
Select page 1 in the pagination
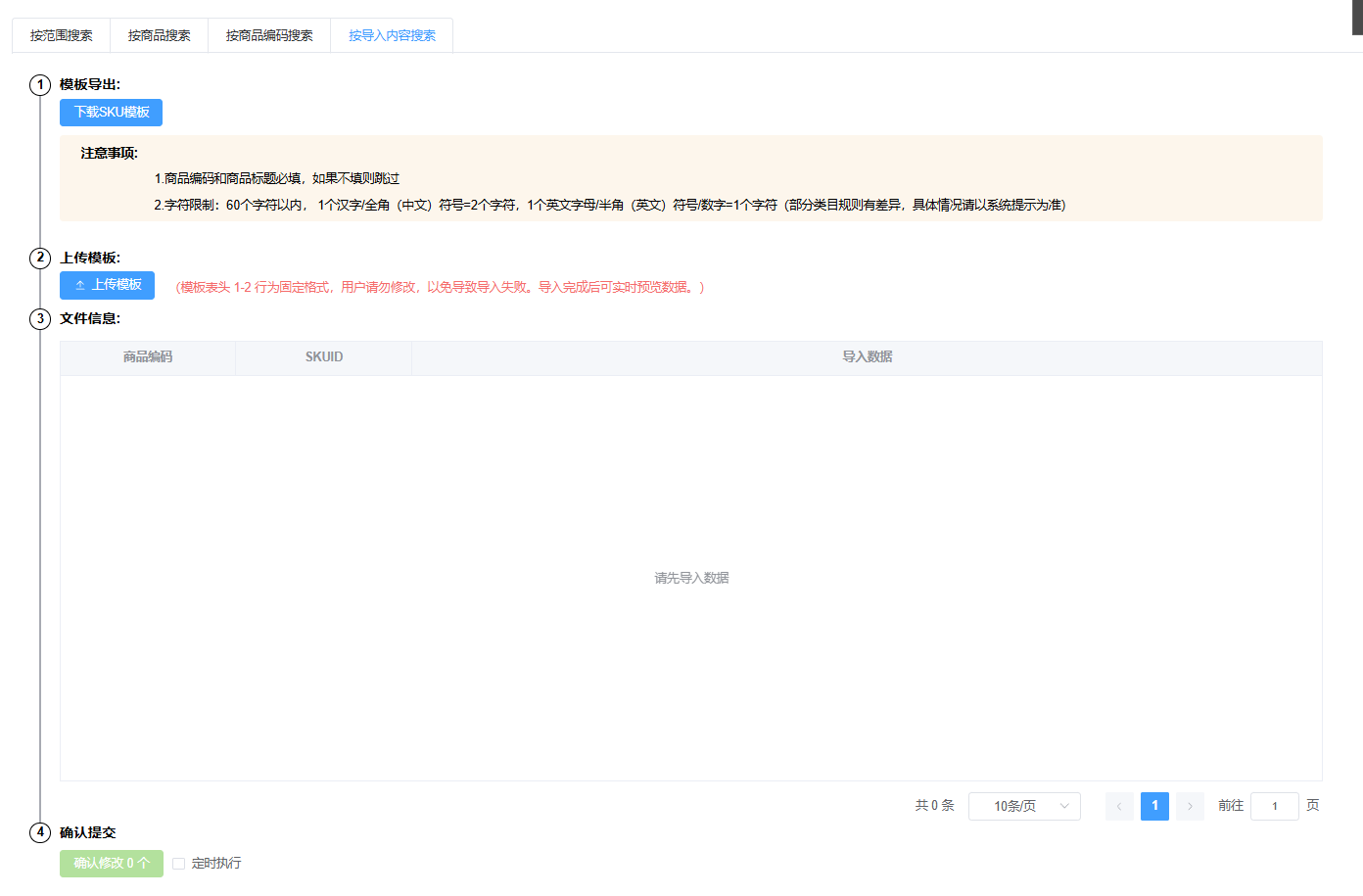[x=1154, y=806]
